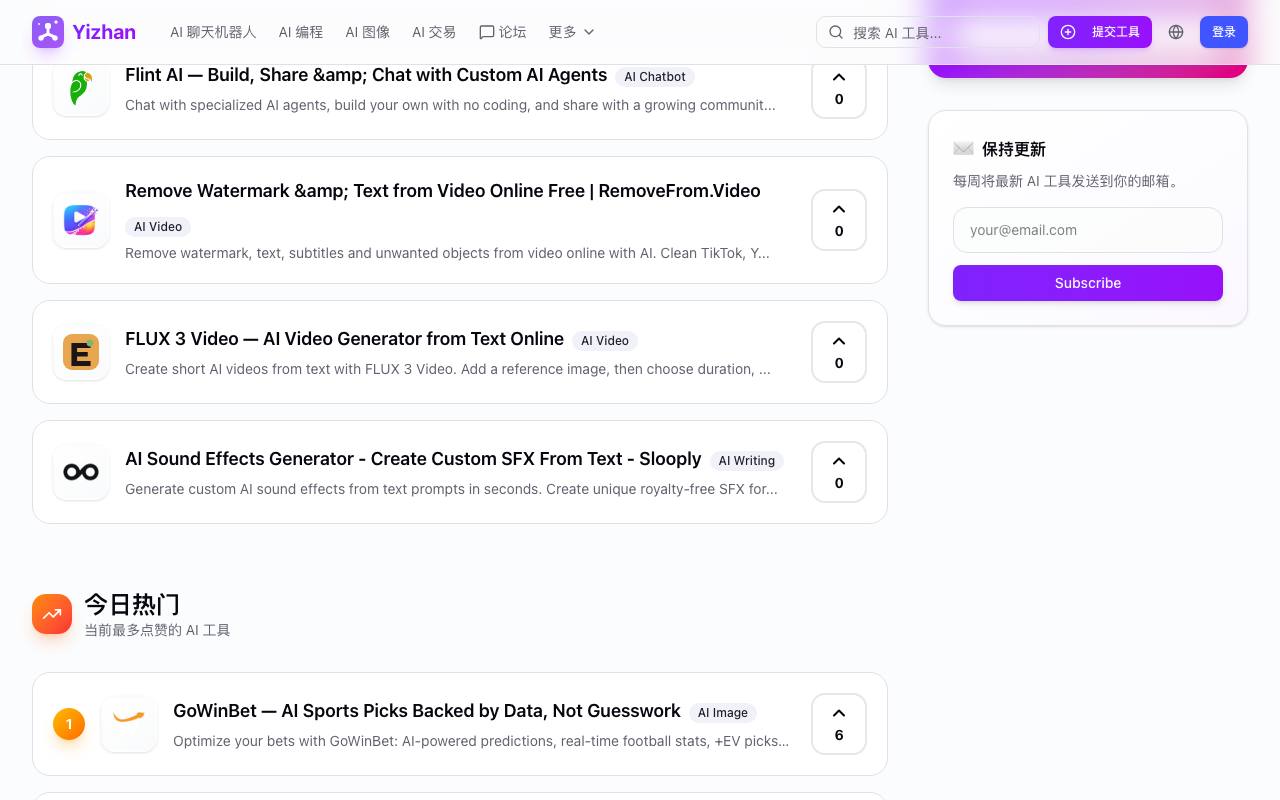Upvote AI Sound Effects Generator
1280x800 pixels.
[839, 472]
